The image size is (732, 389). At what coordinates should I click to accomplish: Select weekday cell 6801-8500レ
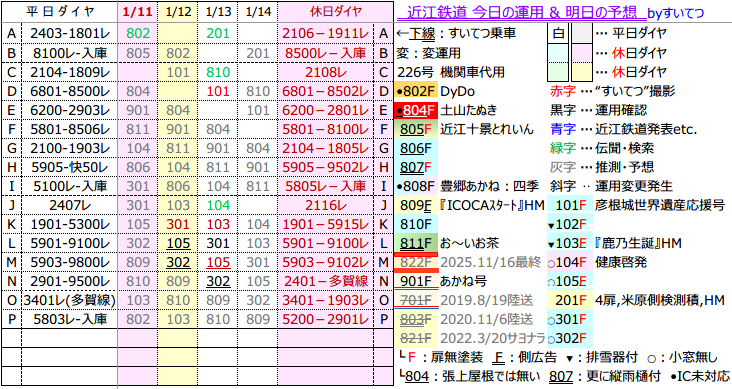pos(70,91)
